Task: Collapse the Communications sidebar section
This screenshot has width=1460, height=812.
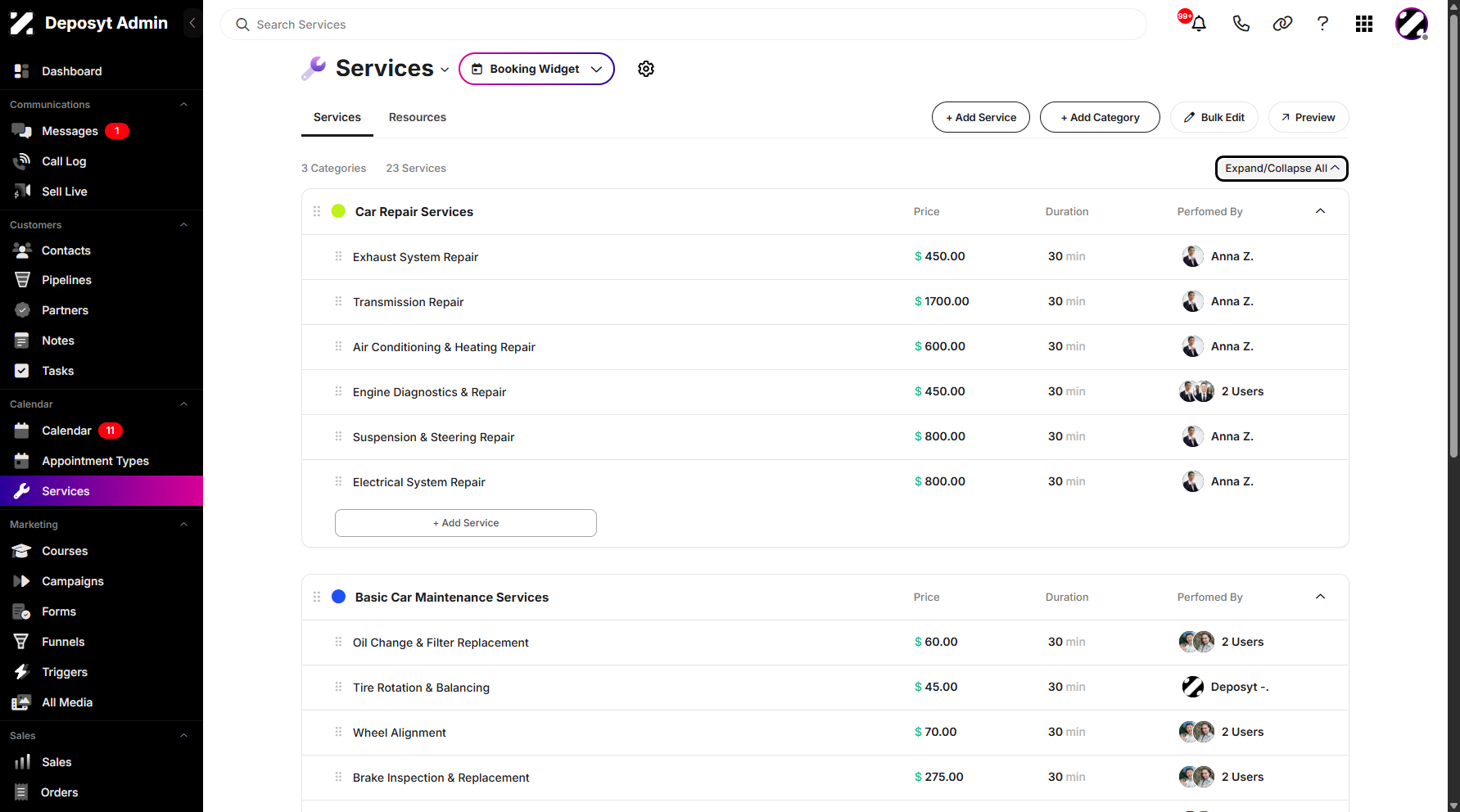Action: [184, 105]
